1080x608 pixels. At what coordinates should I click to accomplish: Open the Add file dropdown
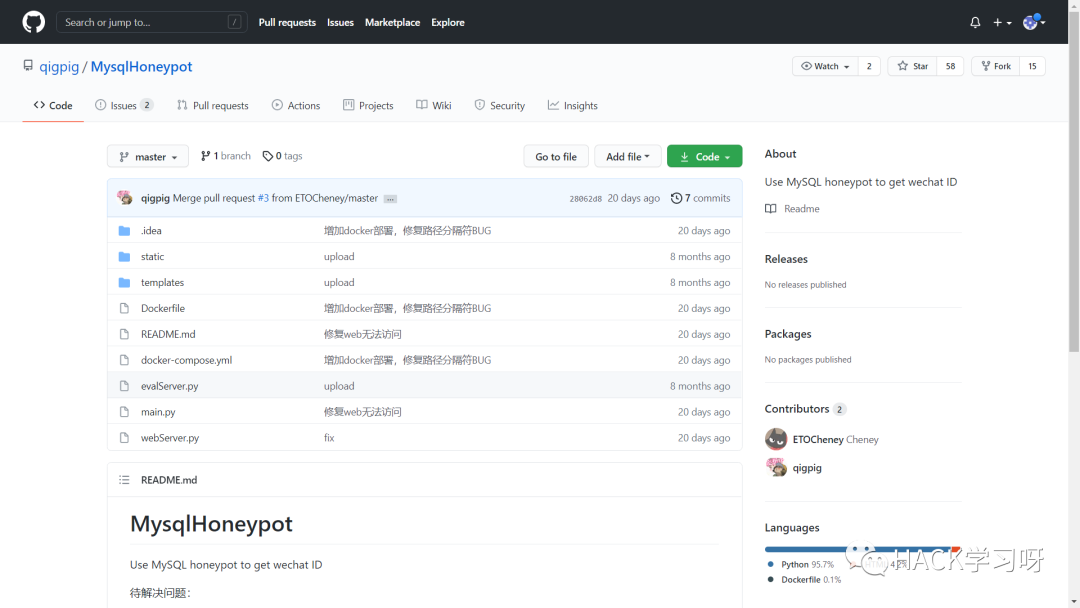[x=627, y=156]
